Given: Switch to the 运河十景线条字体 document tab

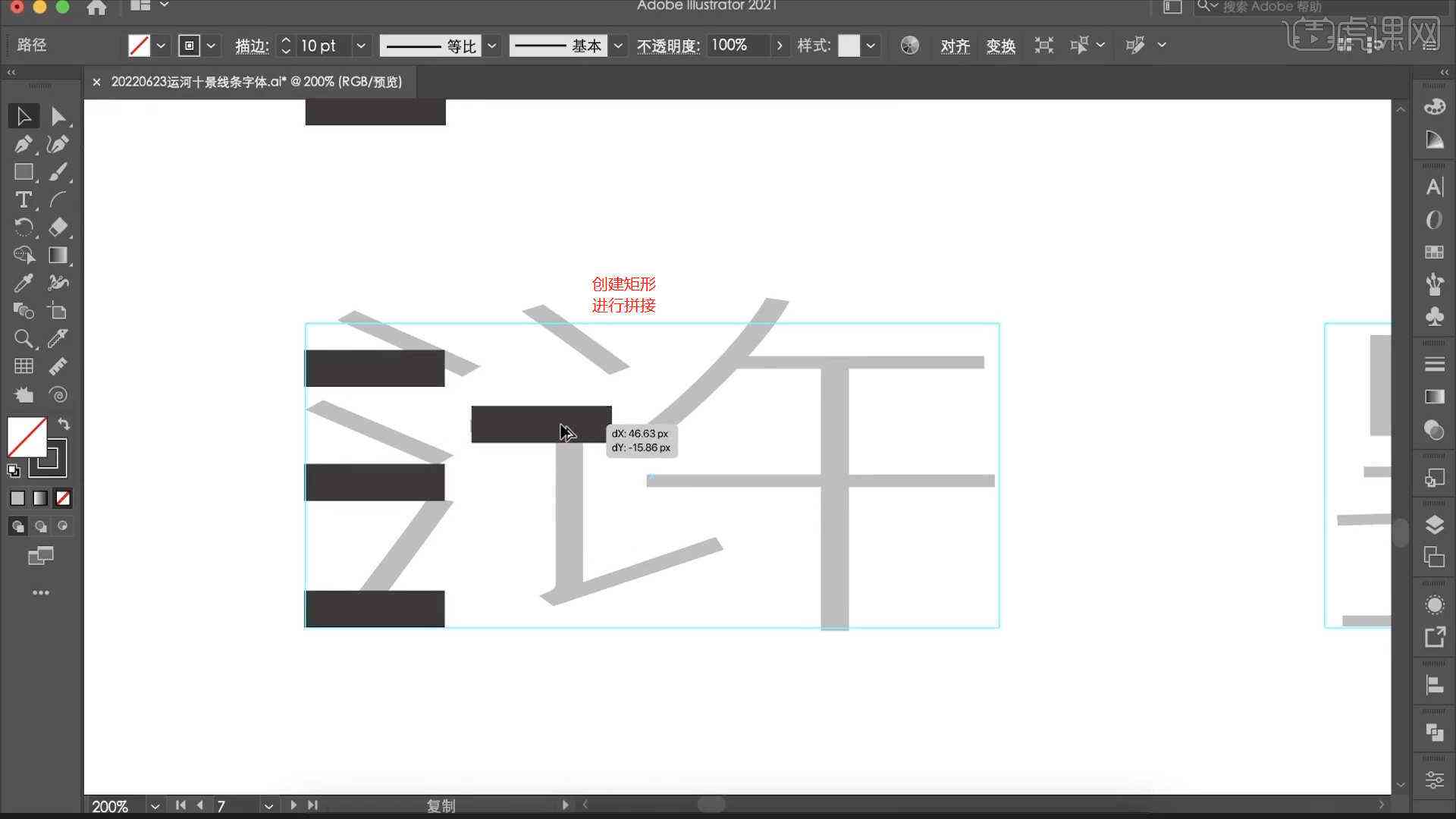Looking at the screenshot, I should tap(256, 82).
